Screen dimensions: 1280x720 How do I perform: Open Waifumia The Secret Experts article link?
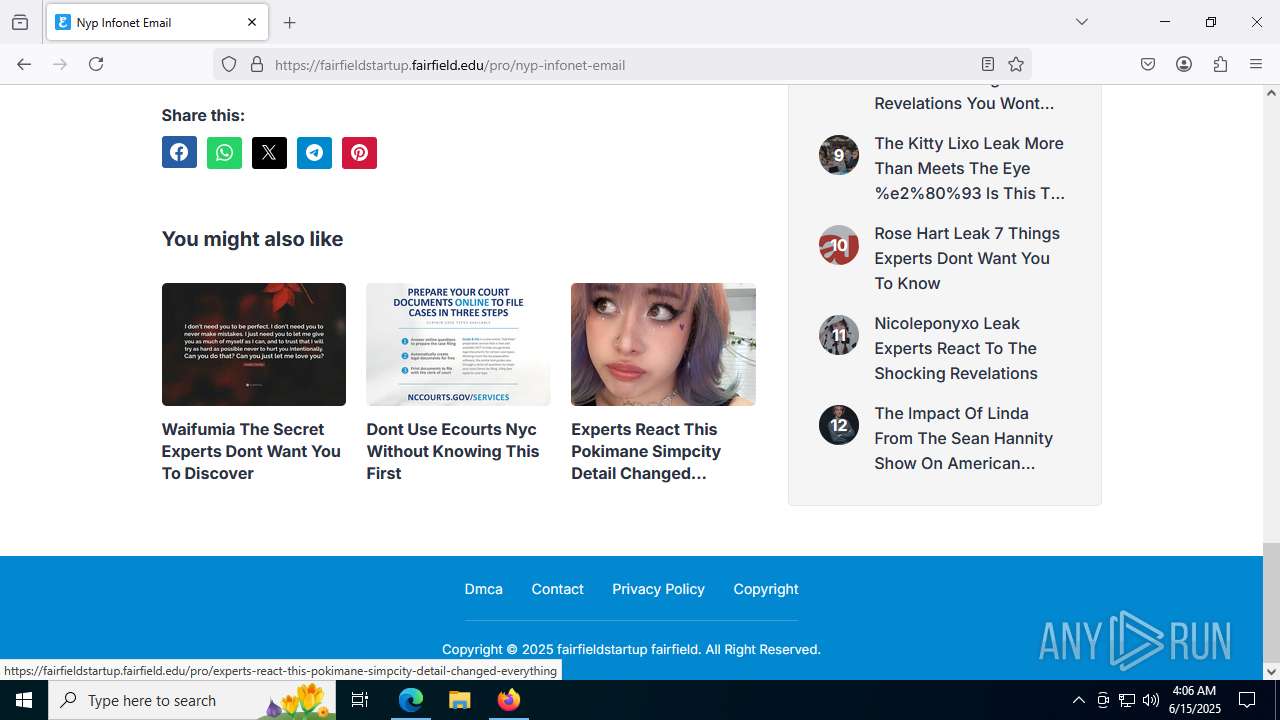click(251, 451)
